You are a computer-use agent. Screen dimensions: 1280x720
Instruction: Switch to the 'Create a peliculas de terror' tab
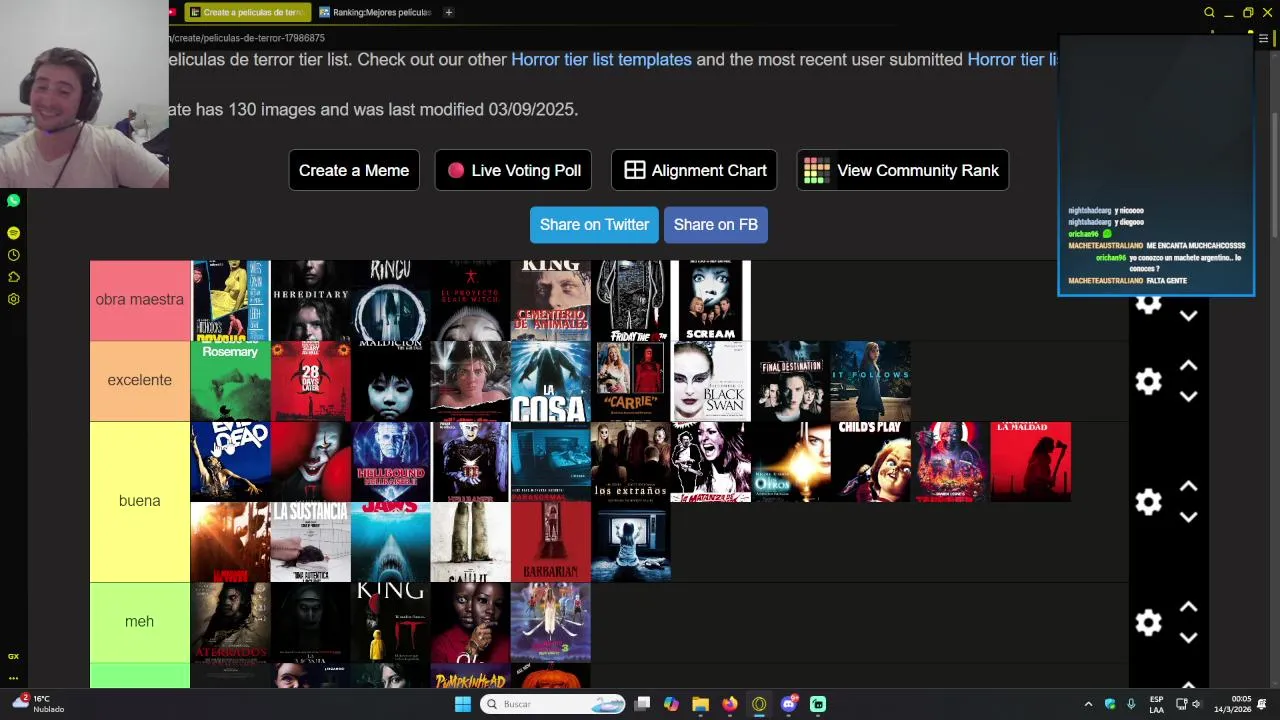[x=246, y=12]
